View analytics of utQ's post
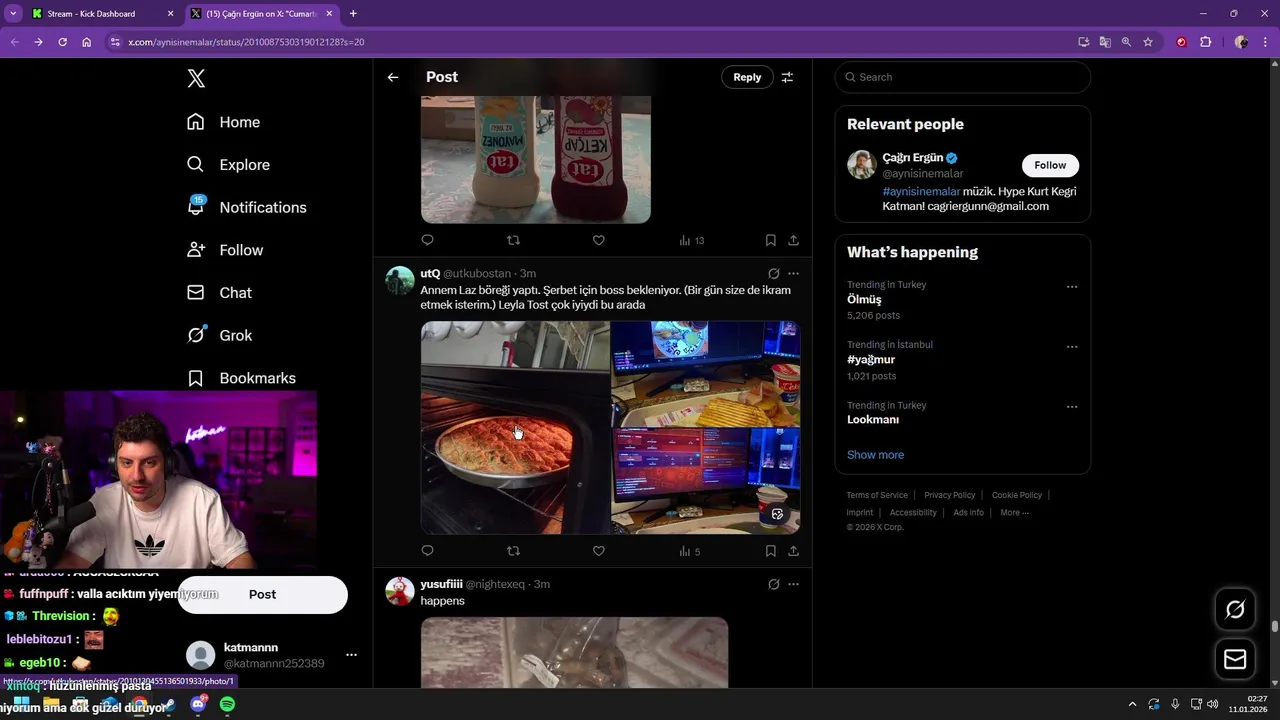The height and width of the screenshot is (720, 1280). point(690,551)
